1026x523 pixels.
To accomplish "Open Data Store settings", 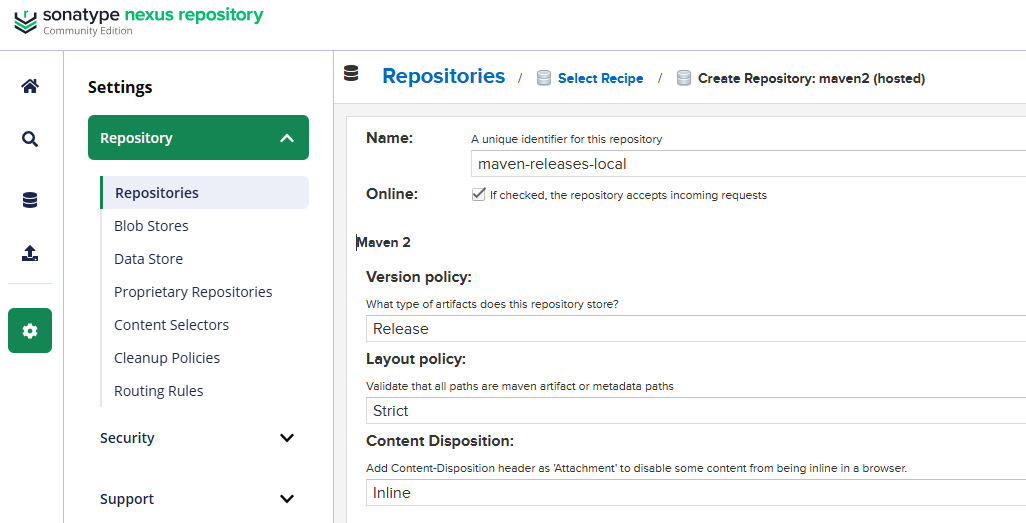I will [x=149, y=259].
